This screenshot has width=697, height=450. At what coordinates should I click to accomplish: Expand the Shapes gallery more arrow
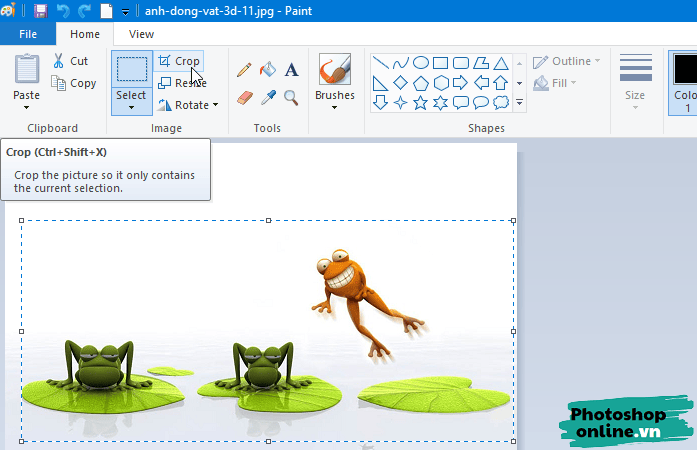tap(519, 102)
